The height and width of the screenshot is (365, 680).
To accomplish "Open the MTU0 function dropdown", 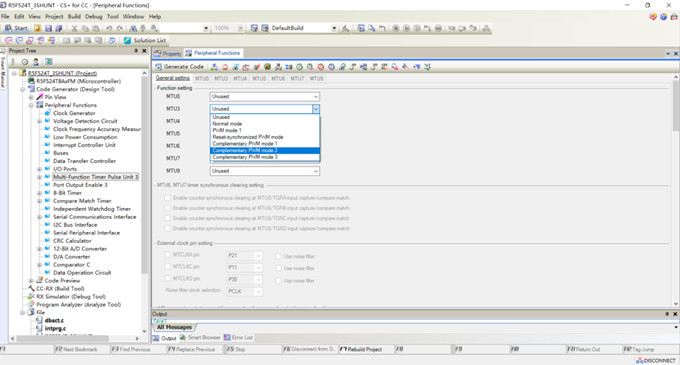I will point(265,96).
